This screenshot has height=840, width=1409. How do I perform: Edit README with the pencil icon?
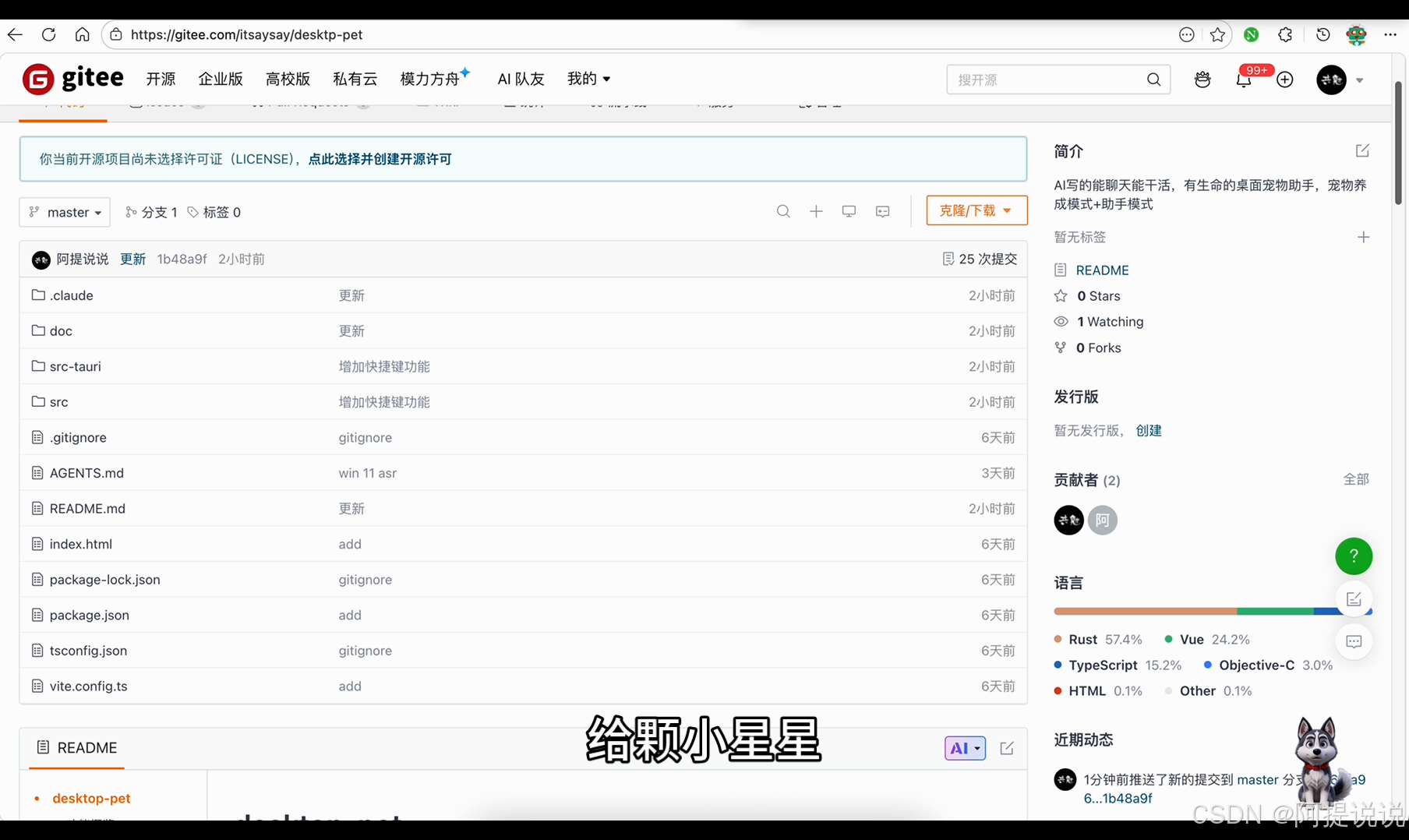click(x=1007, y=748)
